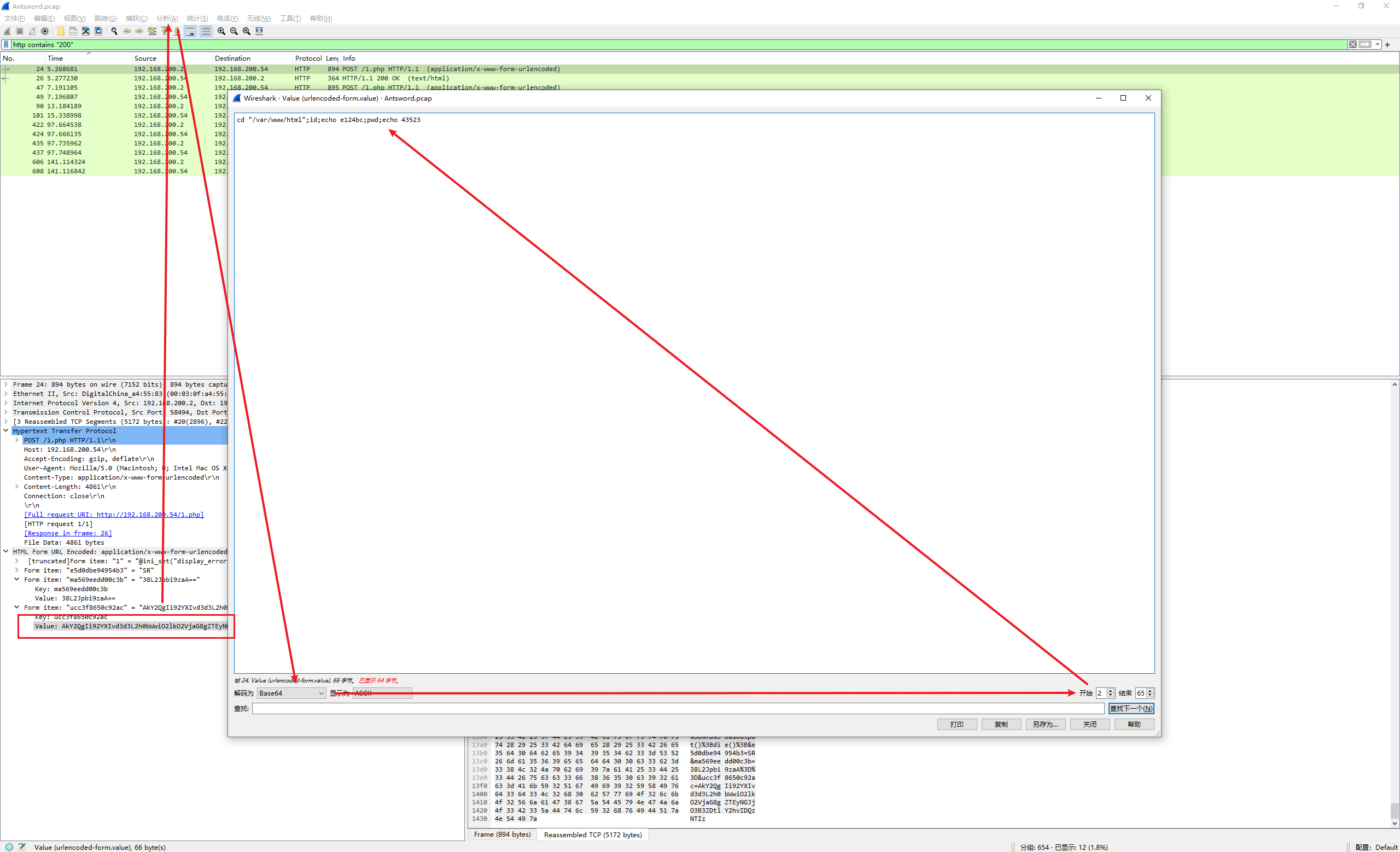
Task: Click the stop capture square icon
Action: coord(19,31)
